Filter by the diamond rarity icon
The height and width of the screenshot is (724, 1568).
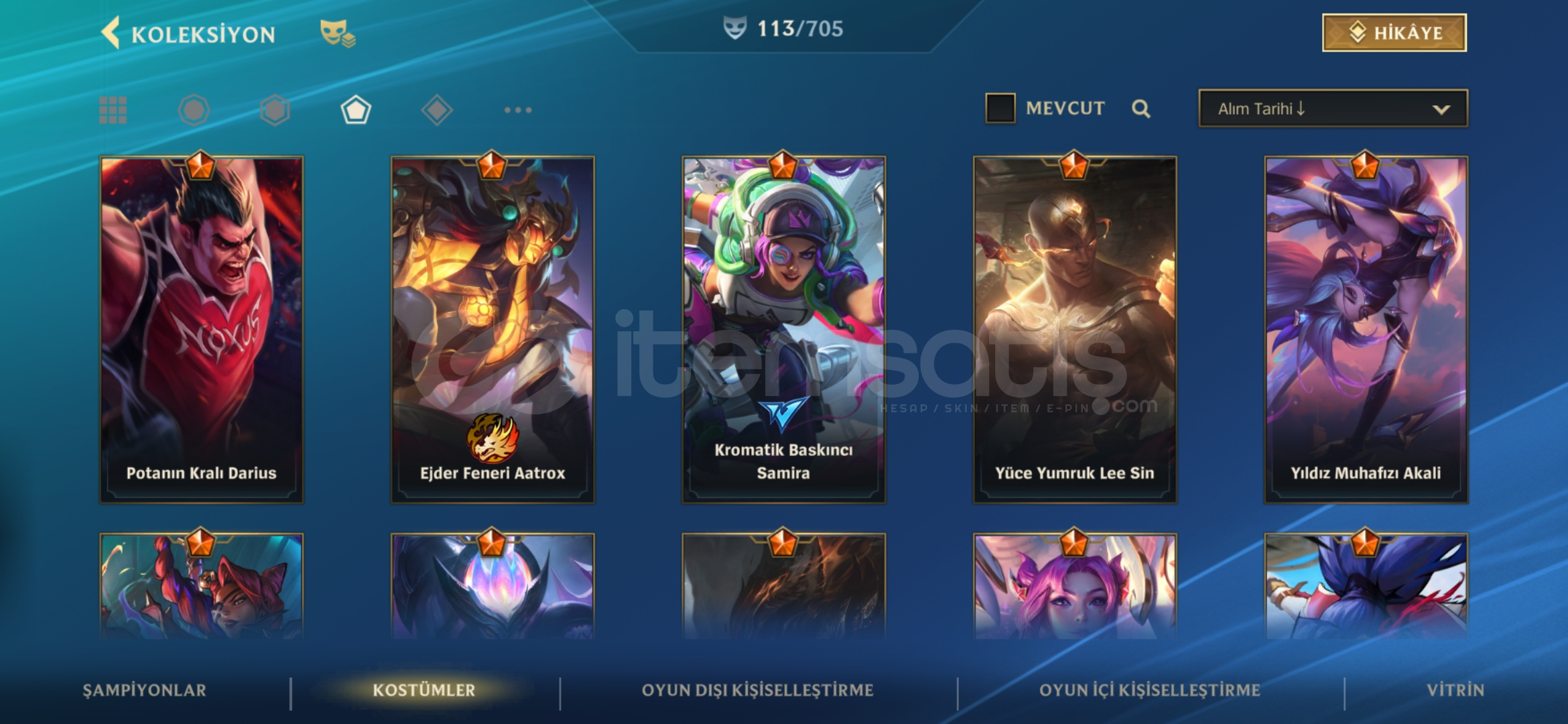(x=437, y=110)
